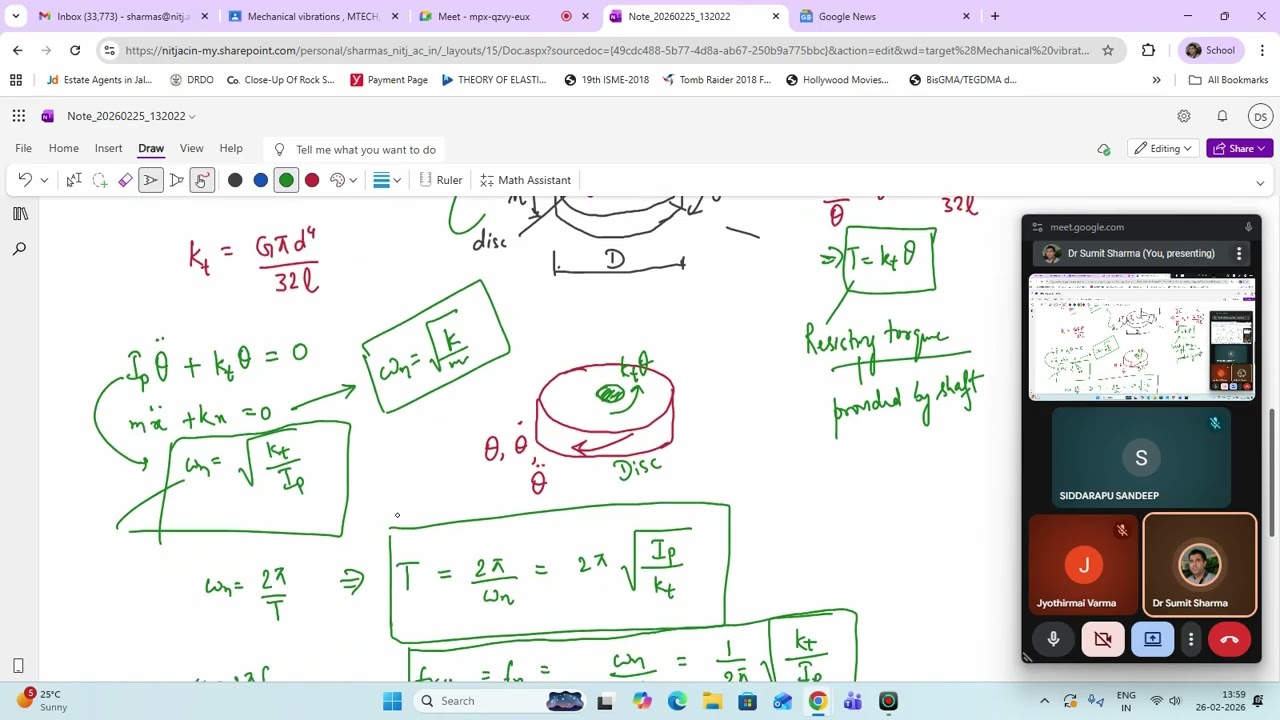Open the Microsoft 365 app launcher
This screenshot has width=1280, height=720.
pyautogui.click(x=19, y=116)
